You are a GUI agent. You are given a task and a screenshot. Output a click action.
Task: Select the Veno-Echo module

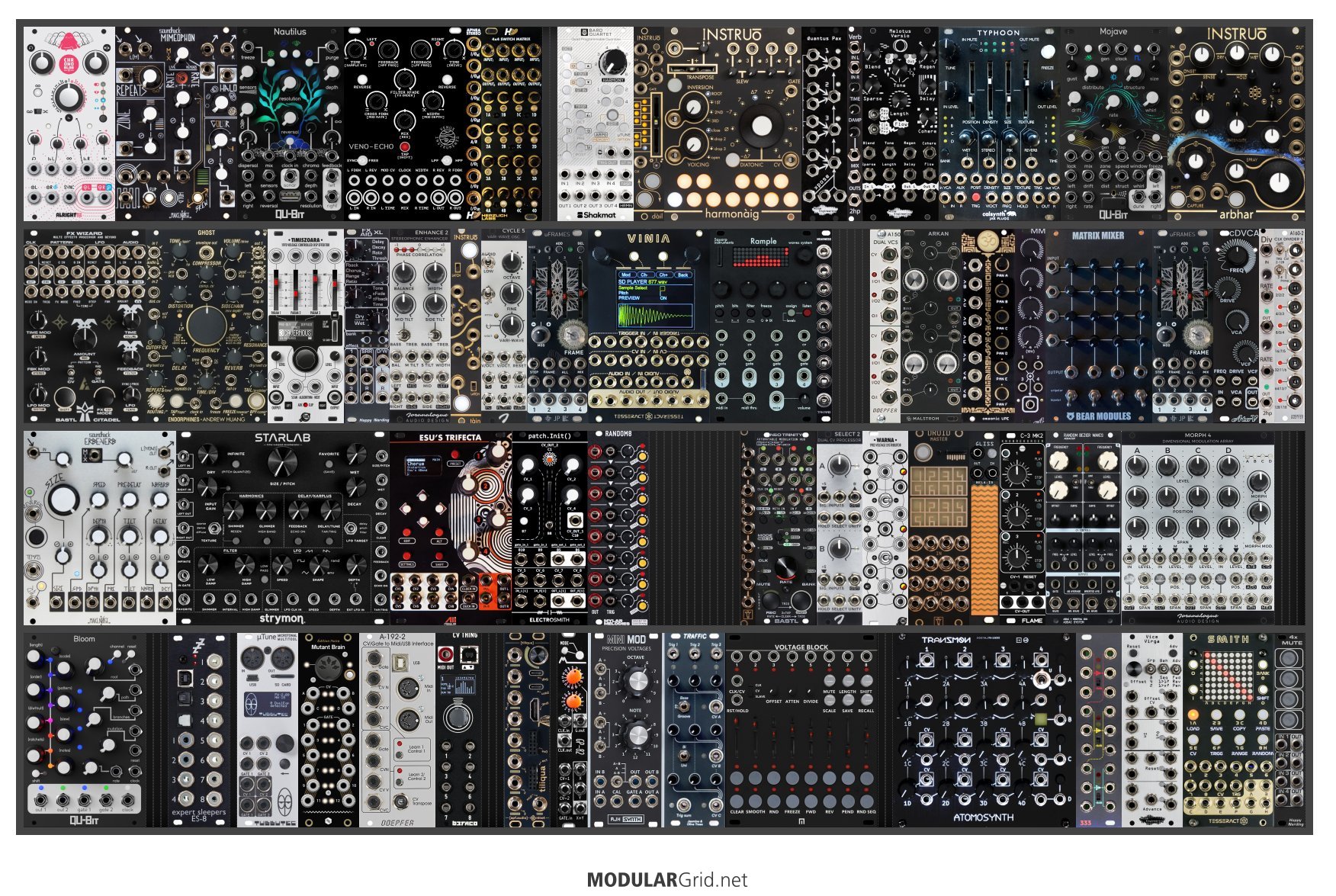[x=405, y=124]
